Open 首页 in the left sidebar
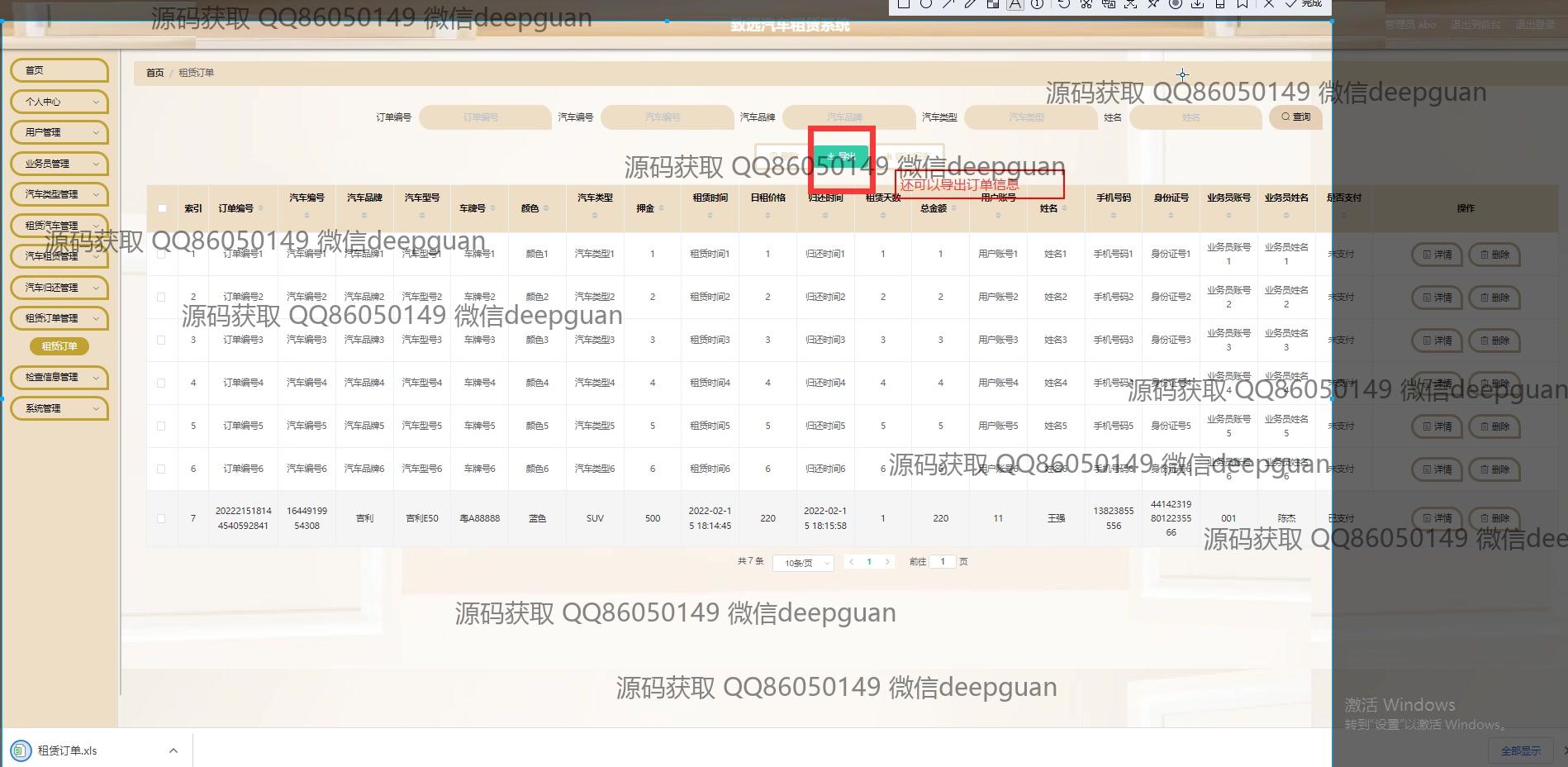Screen dimensions: 1568x767 [x=59, y=70]
